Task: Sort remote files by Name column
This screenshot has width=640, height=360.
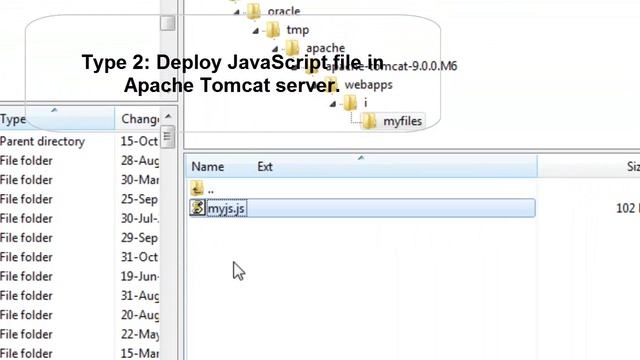Action: (208, 167)
